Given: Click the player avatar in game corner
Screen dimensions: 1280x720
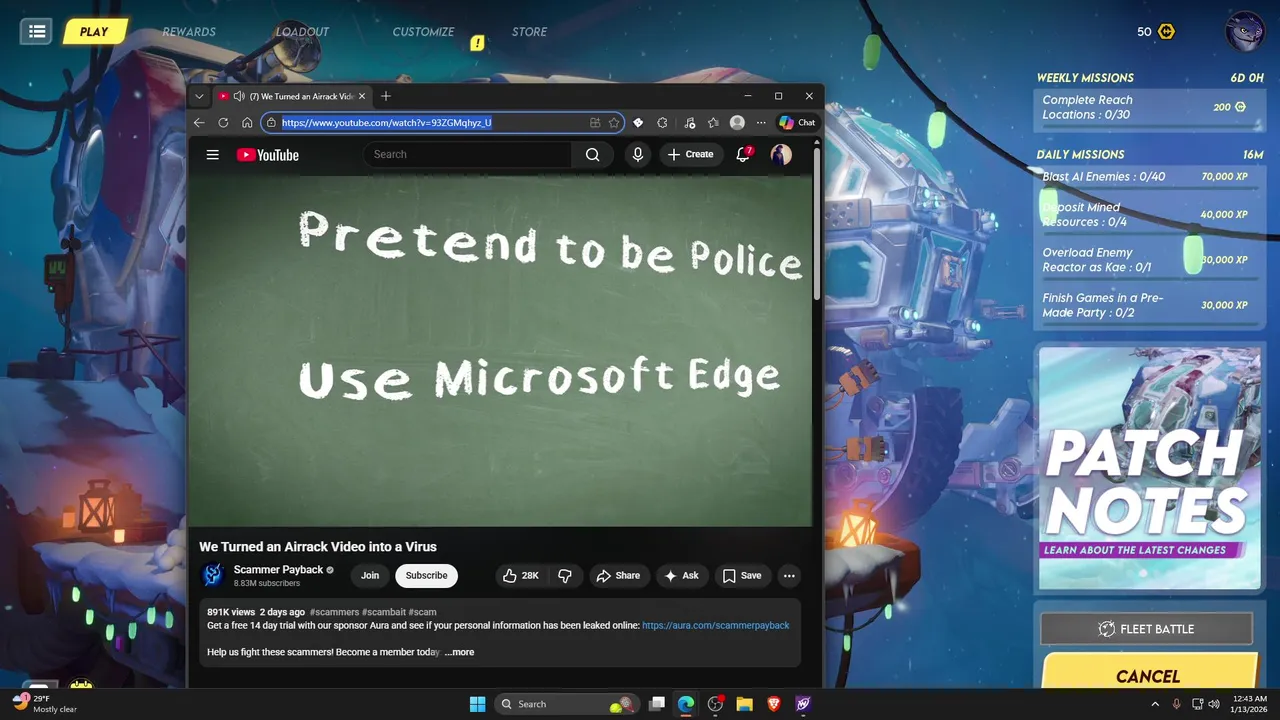Looking at the screenshot, I should 1245,31.
